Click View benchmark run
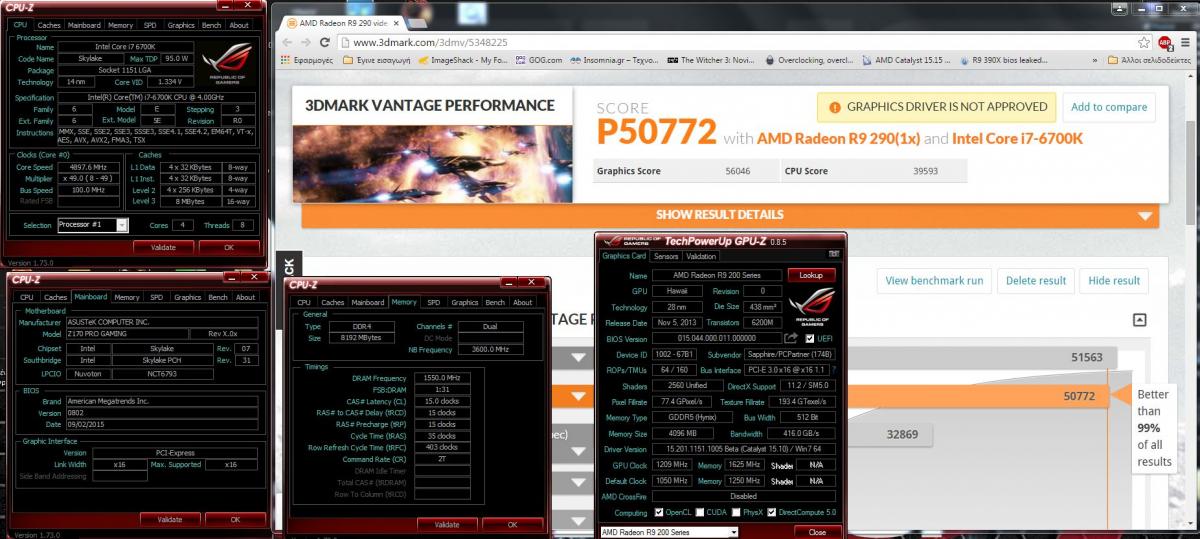Image resolution: width=1200 pixels, height=539 pixels. (x=934, y=281)
